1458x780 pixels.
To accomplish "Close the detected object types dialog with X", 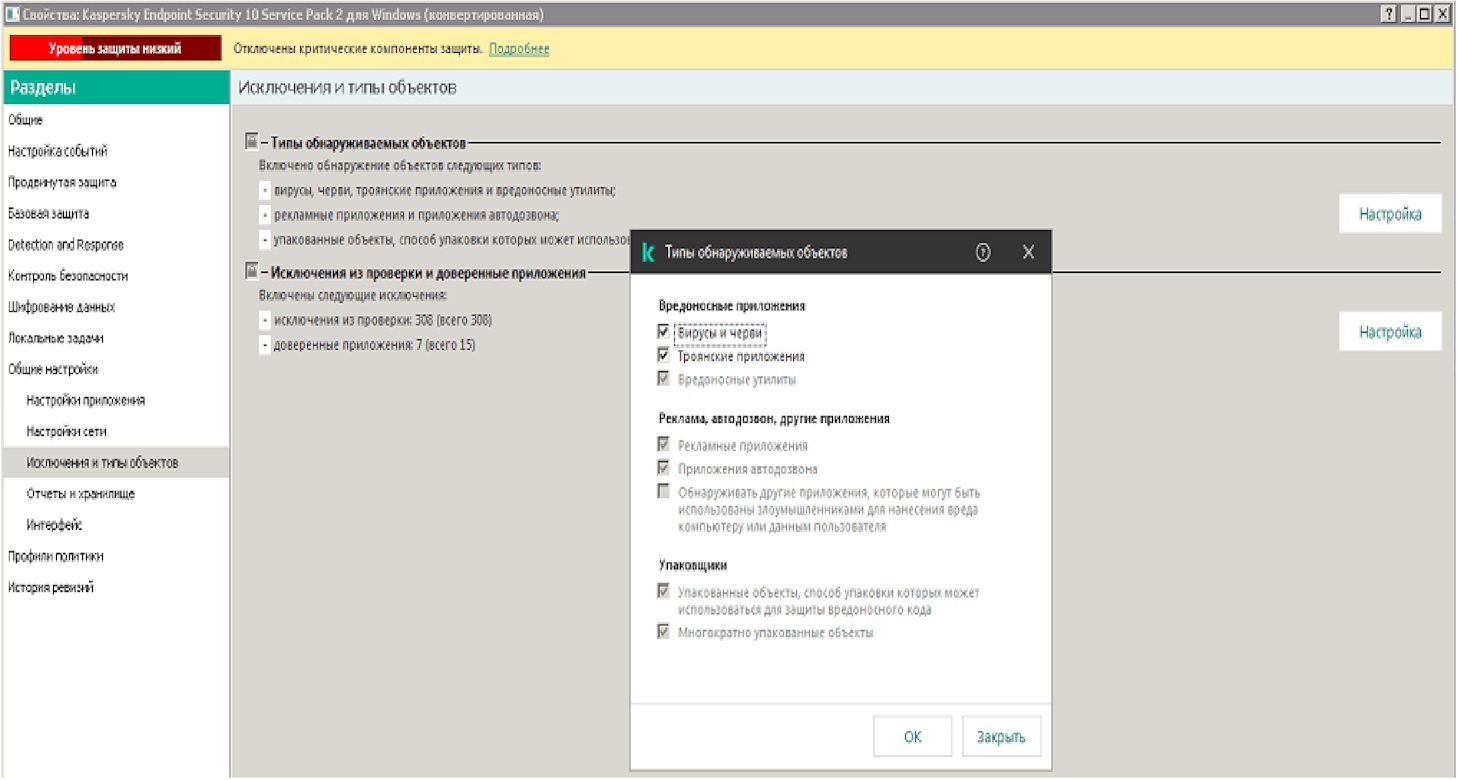I will [1028, 253].
